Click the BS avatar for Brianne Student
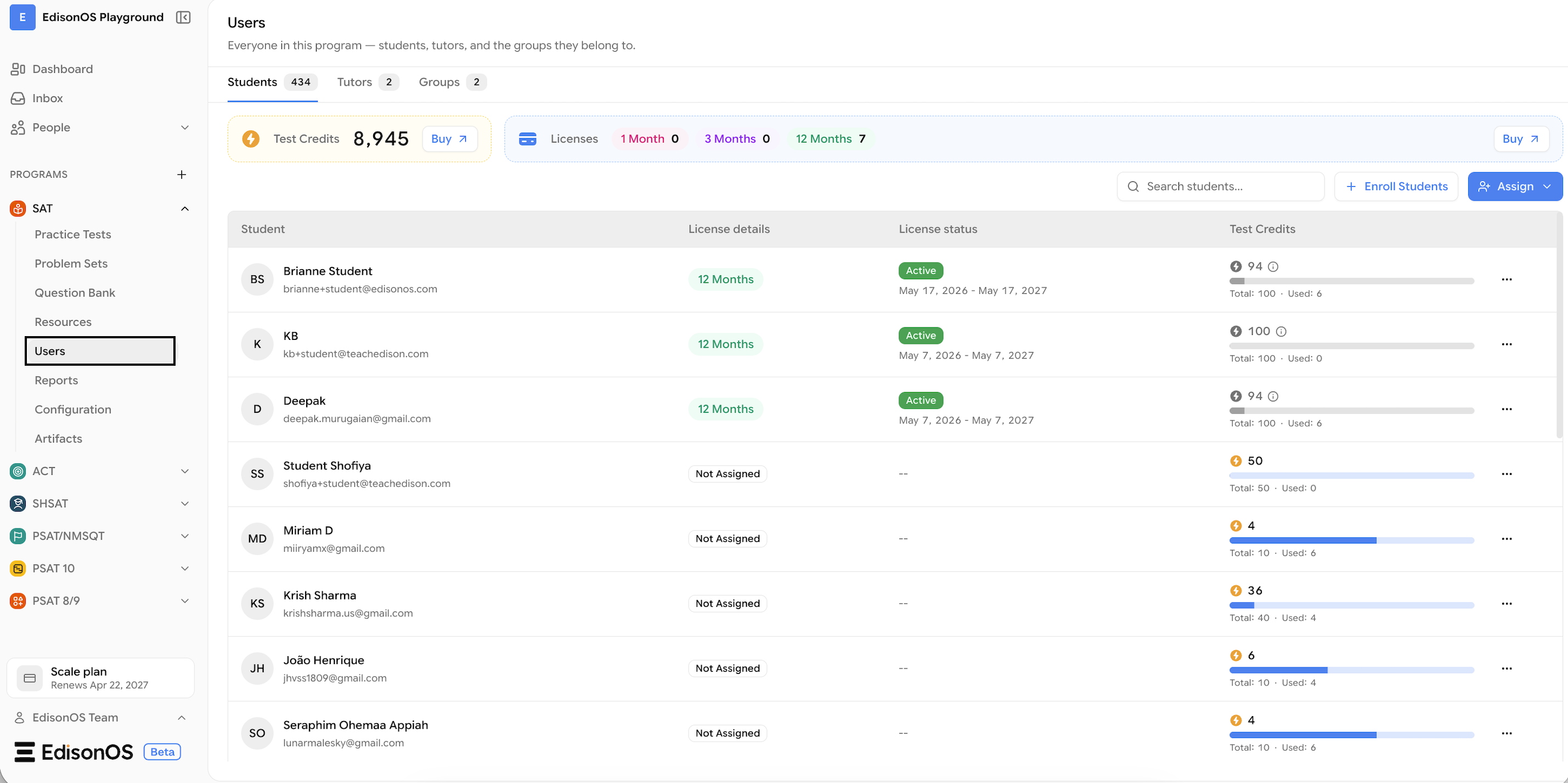 coord(257,279)
